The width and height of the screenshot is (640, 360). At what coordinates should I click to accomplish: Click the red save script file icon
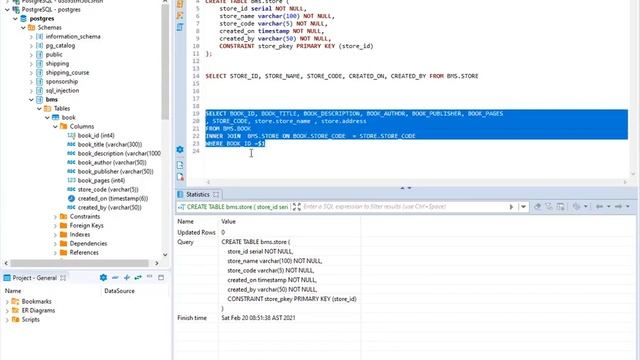click(x=180, y=177)
